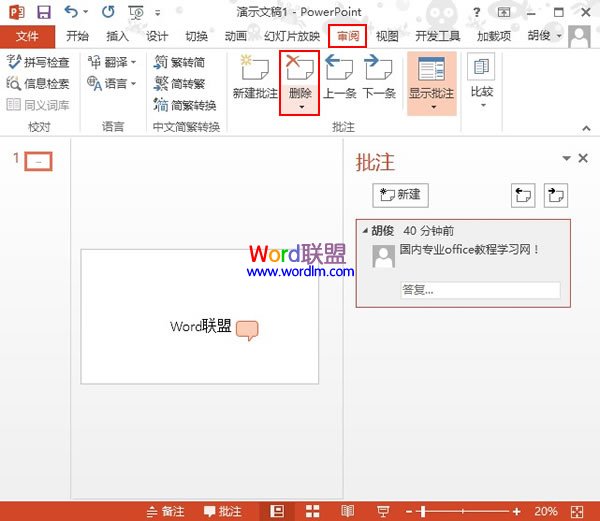Expand the 删除 dropdown arrow
The width and height of the screenshot is (600, 521).
point(302,107)
